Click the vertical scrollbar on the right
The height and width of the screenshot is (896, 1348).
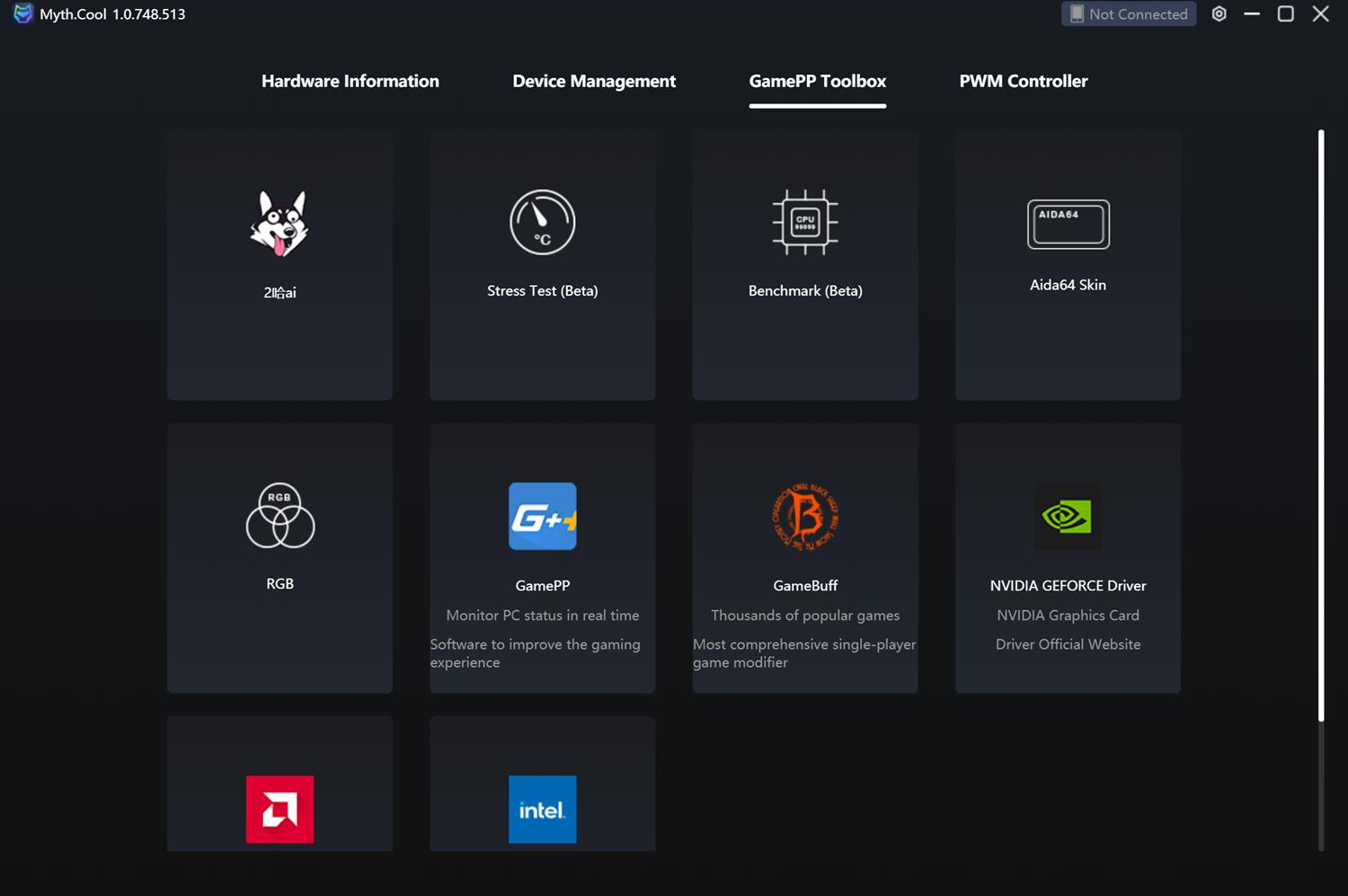(1320, 424)
